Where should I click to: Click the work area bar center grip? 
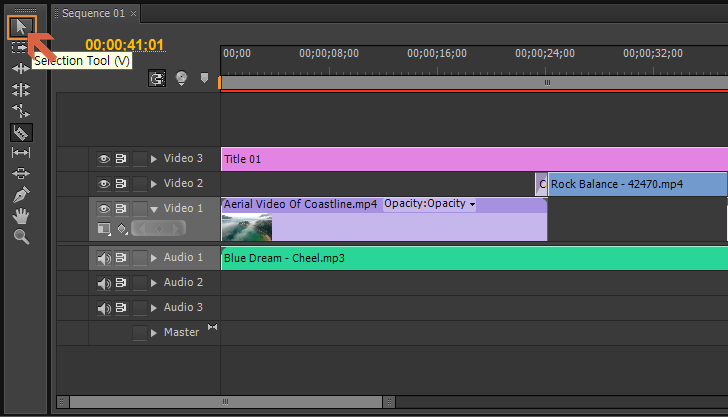(547, 83)
